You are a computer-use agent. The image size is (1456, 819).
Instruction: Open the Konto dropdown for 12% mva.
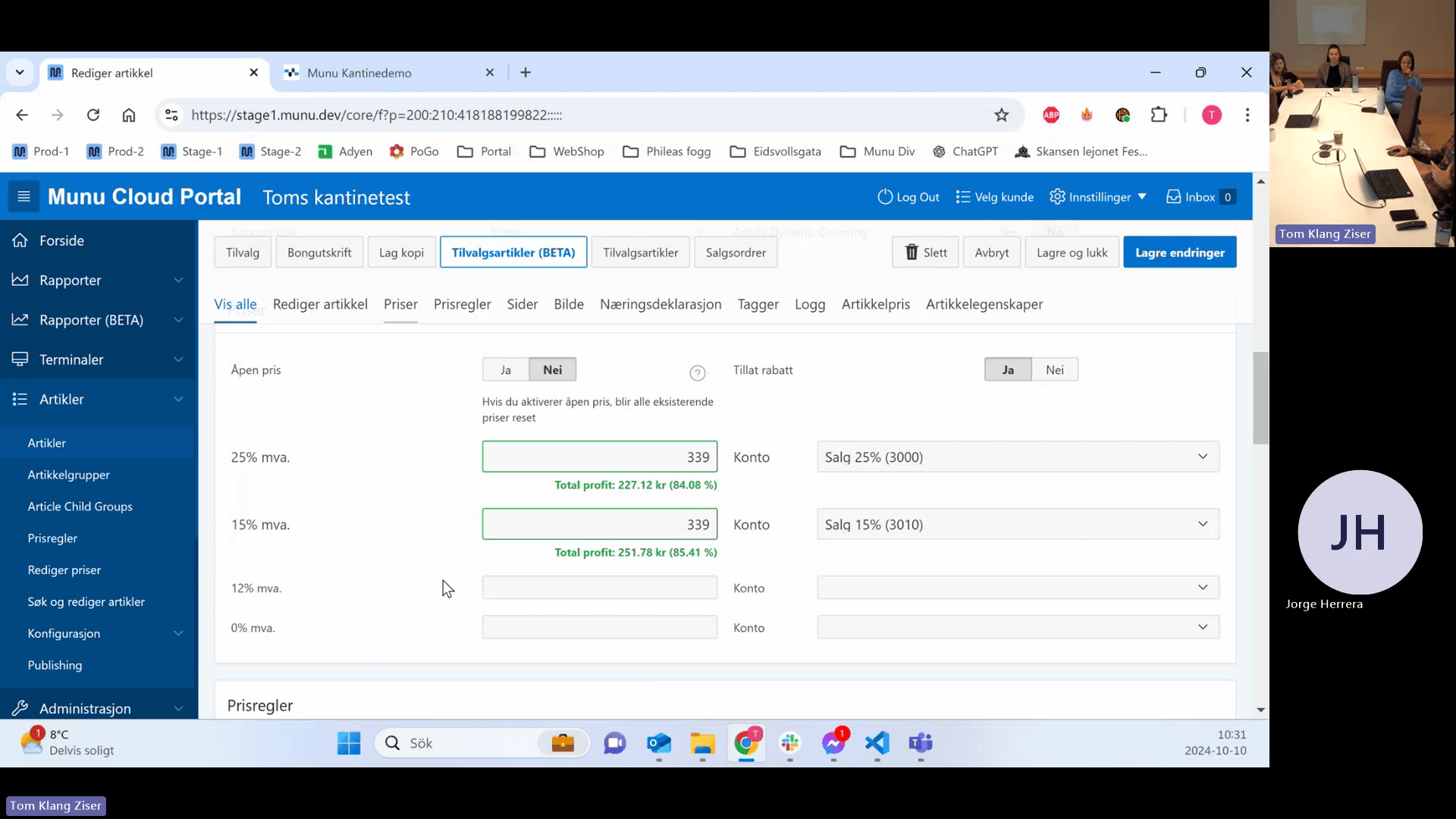coord(1018,588)
